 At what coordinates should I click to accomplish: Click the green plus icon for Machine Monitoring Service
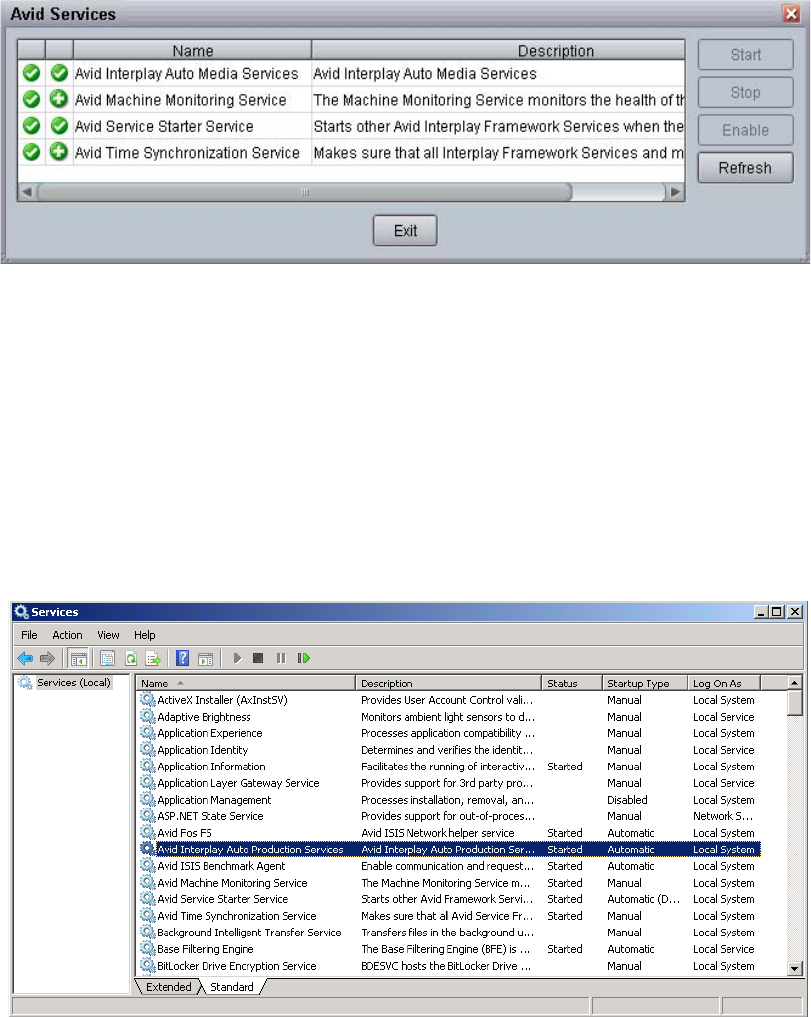click(x=59, y=99)
